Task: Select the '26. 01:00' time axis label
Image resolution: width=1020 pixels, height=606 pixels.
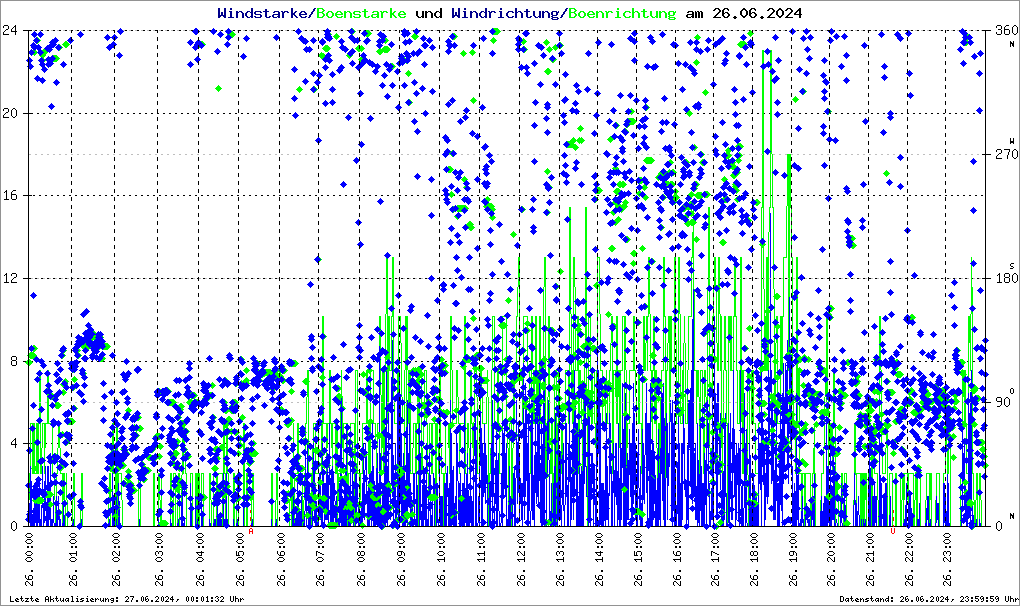Action: click(73, 559)
